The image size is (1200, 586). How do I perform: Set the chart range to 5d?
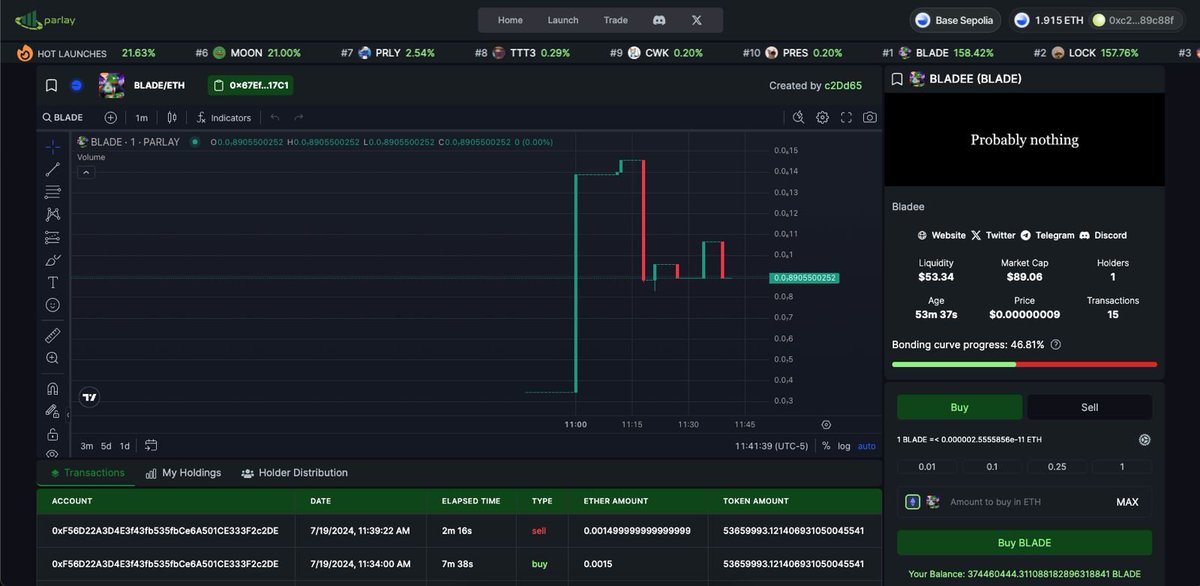(x=106, y=446)
